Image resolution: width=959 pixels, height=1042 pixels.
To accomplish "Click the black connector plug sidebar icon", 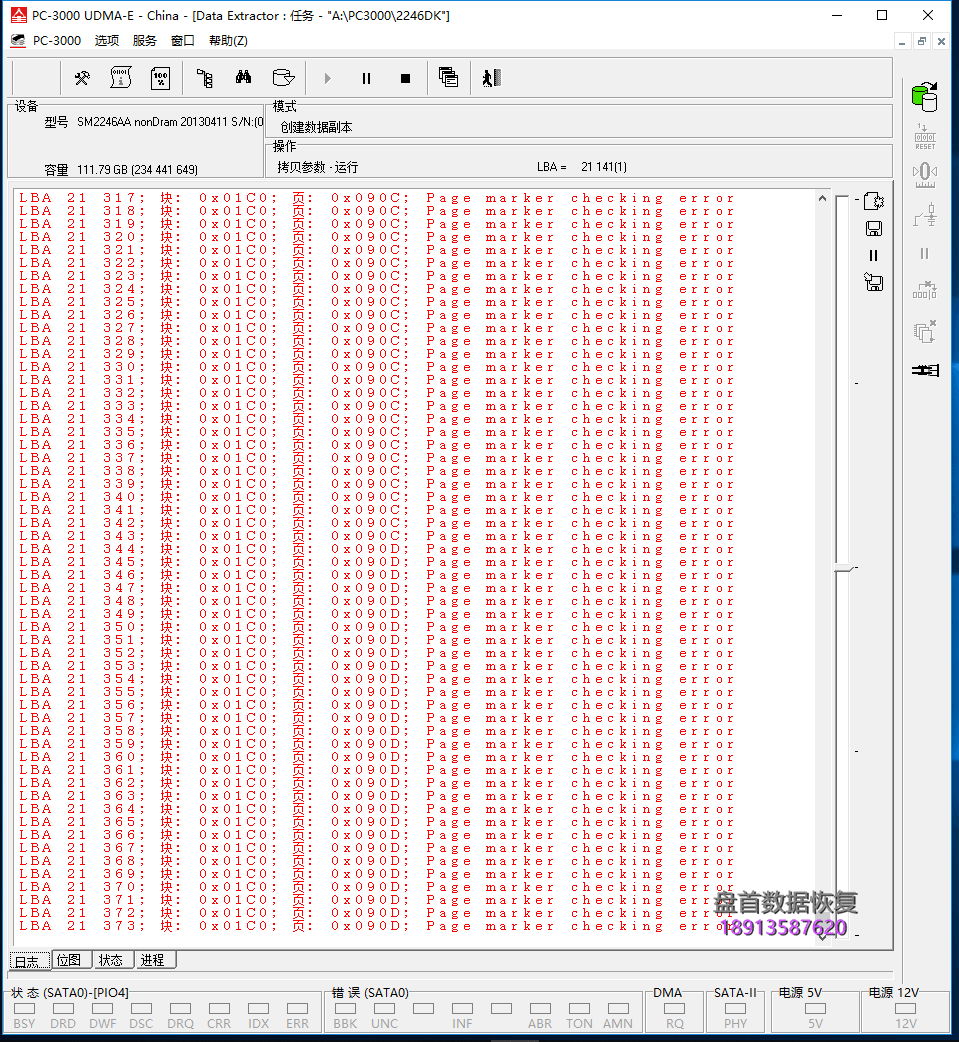I will [x=925, y=370].
